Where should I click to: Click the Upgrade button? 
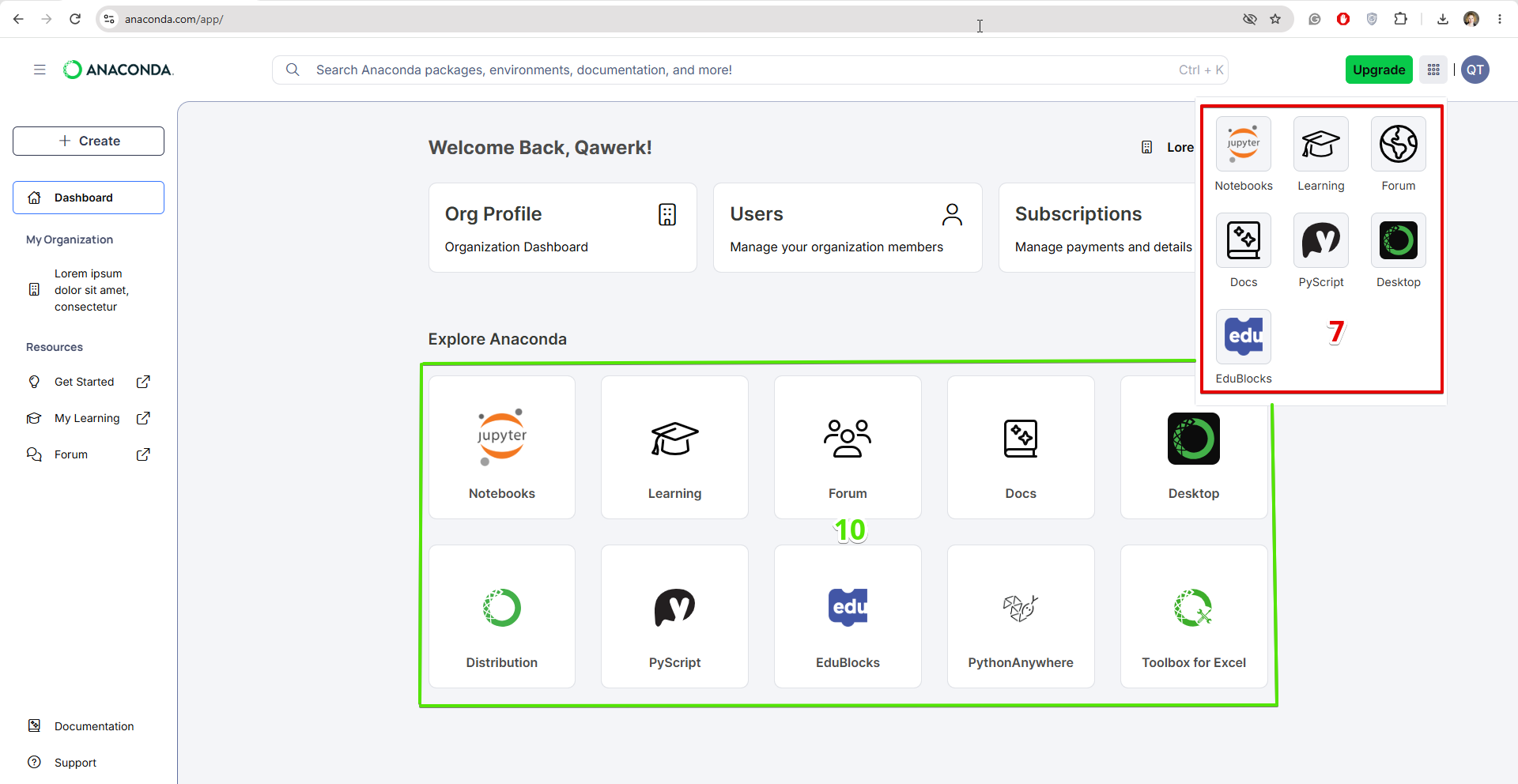tap(1379, 70)
